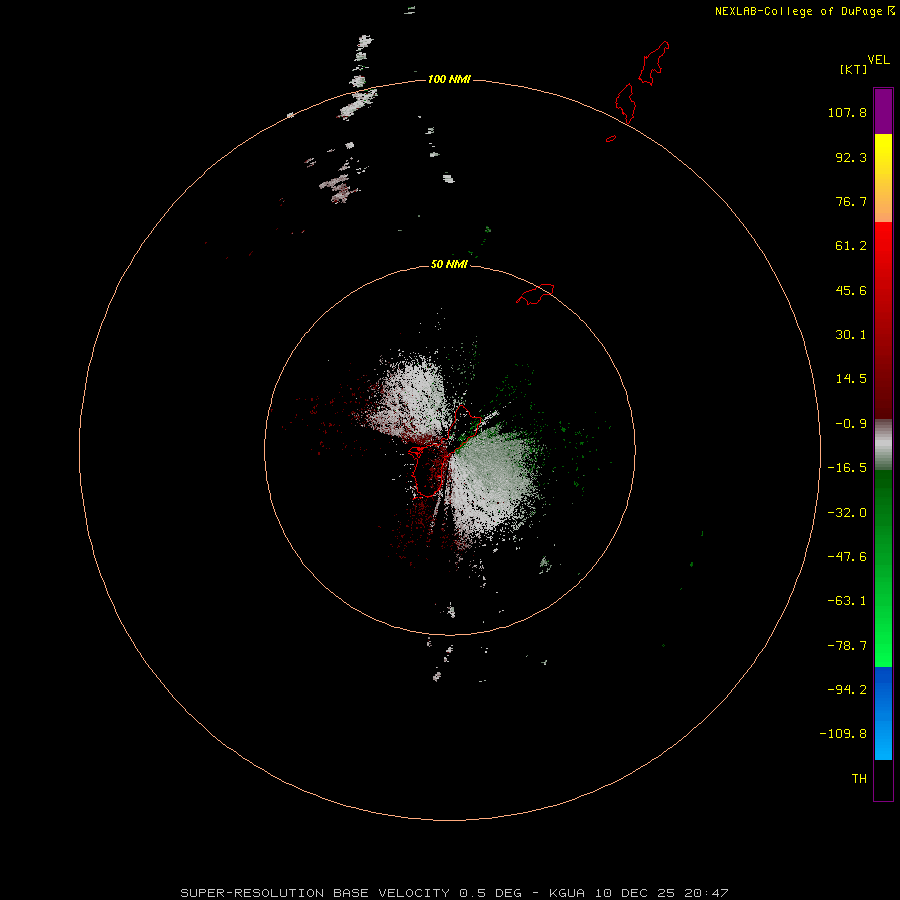Click the purple color band on velocity scale

click(883, 111)
